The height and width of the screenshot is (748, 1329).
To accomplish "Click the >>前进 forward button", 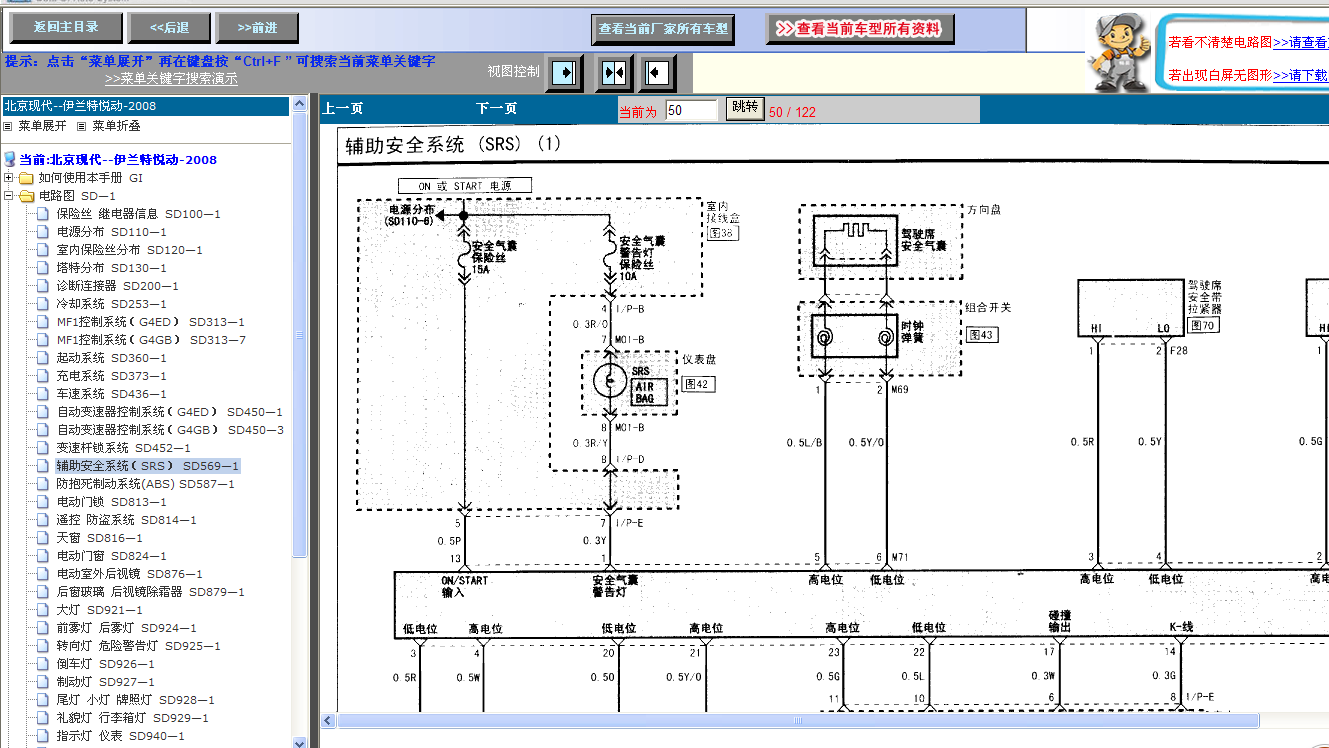I will click(258, 28).
